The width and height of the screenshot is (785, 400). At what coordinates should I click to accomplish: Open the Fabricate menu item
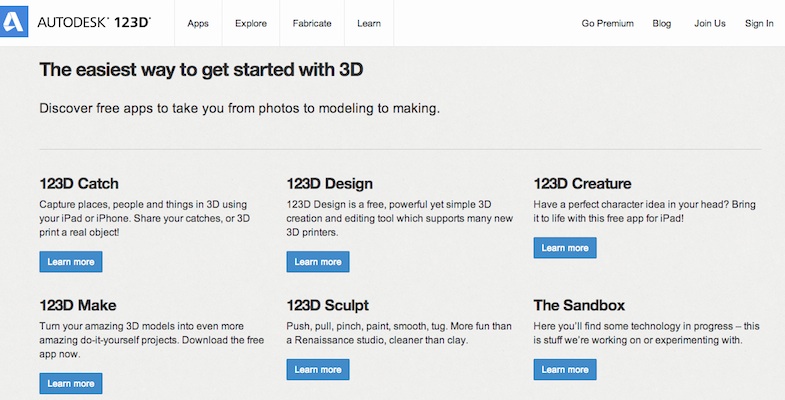(x=312, y=23)
